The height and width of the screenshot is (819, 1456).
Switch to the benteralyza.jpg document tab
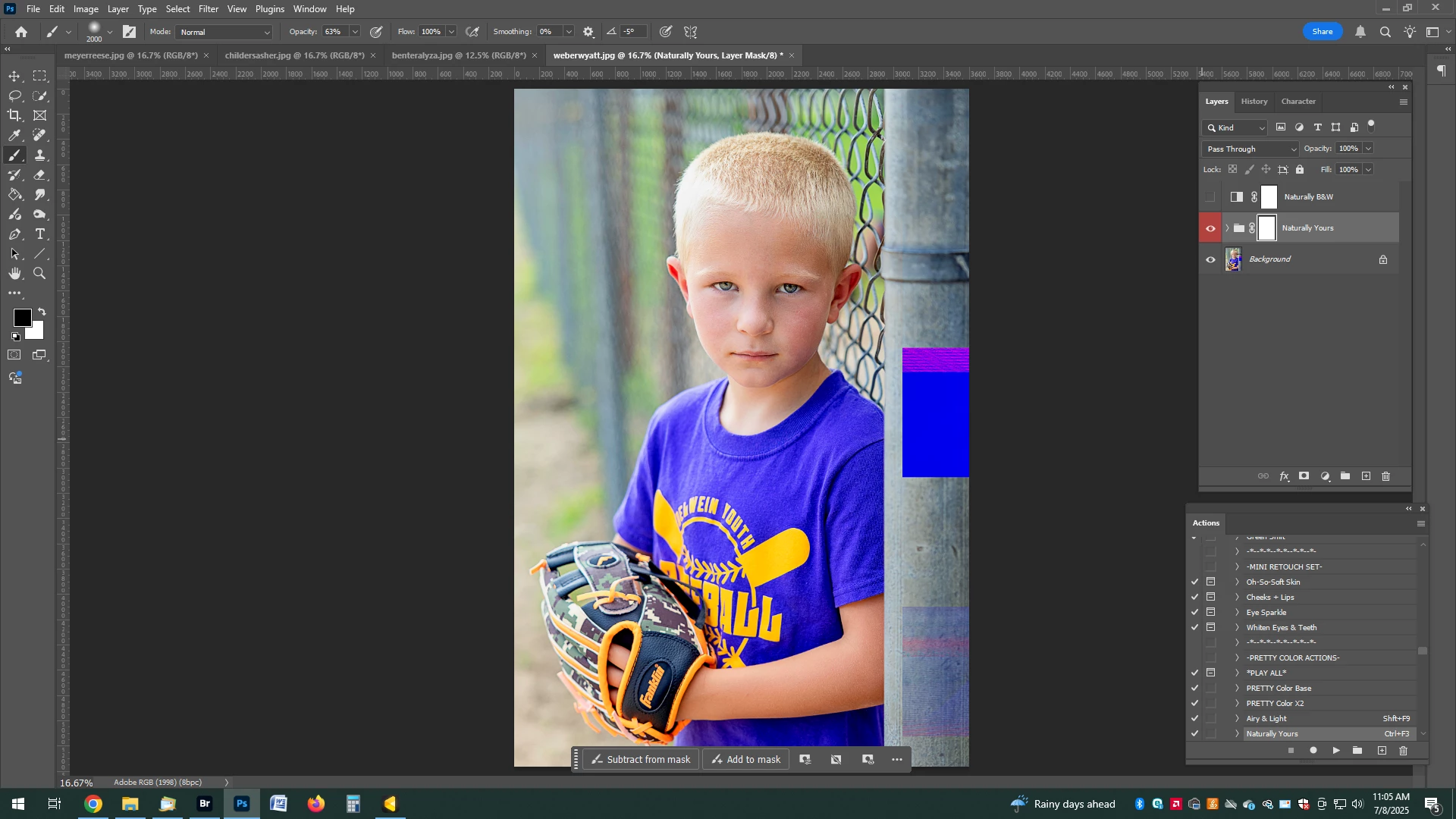458,55
